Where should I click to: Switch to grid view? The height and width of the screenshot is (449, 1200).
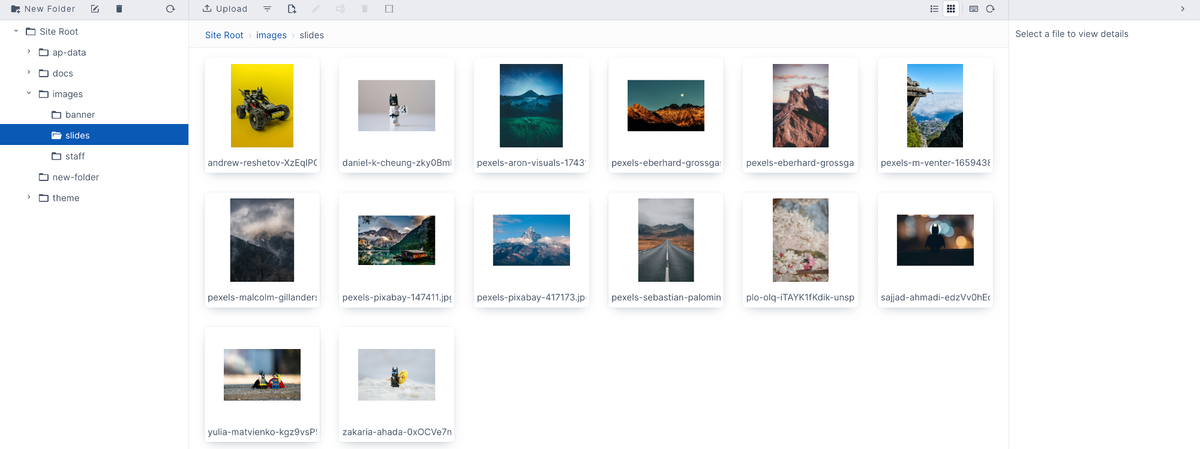point(951,9)
